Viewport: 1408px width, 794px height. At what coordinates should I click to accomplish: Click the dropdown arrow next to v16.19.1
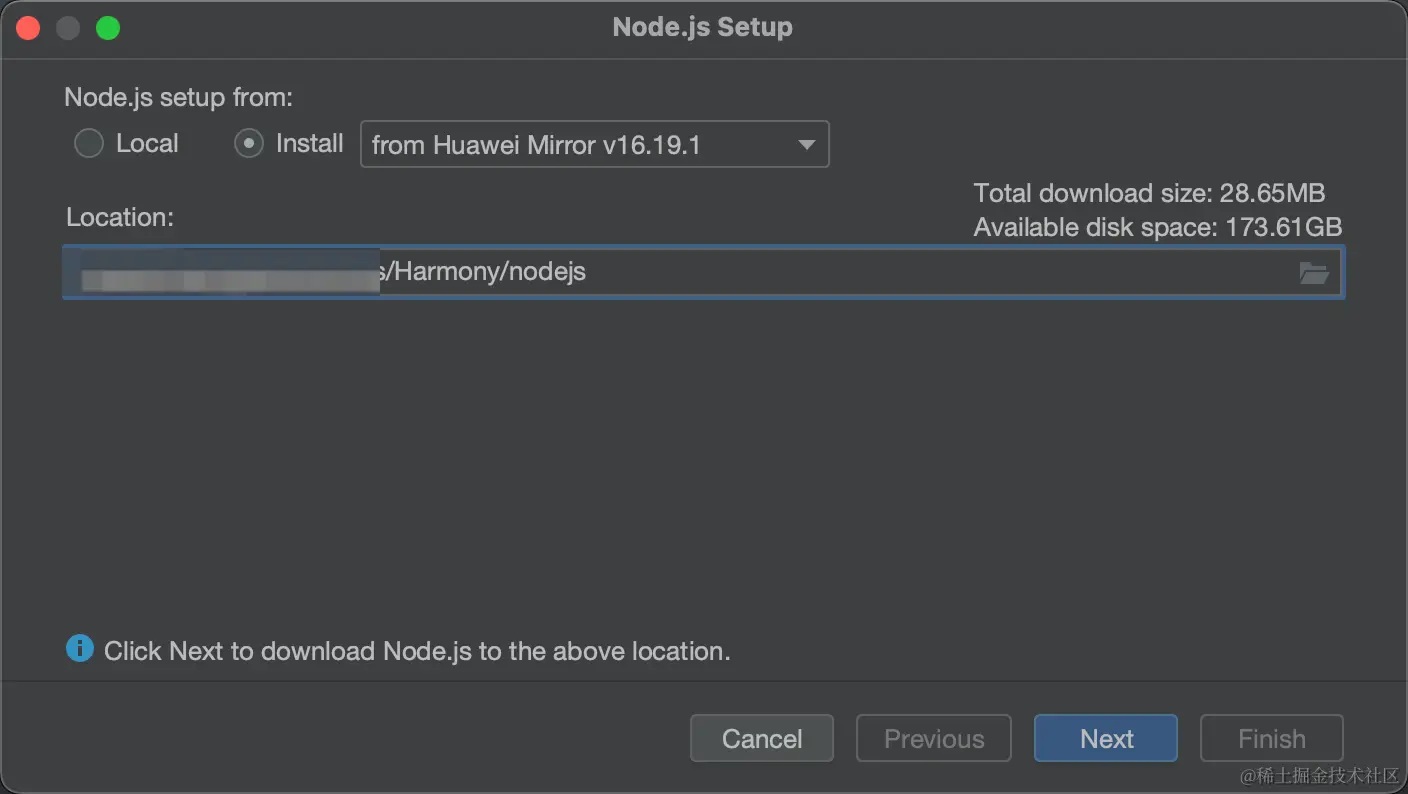pos(807,145)
